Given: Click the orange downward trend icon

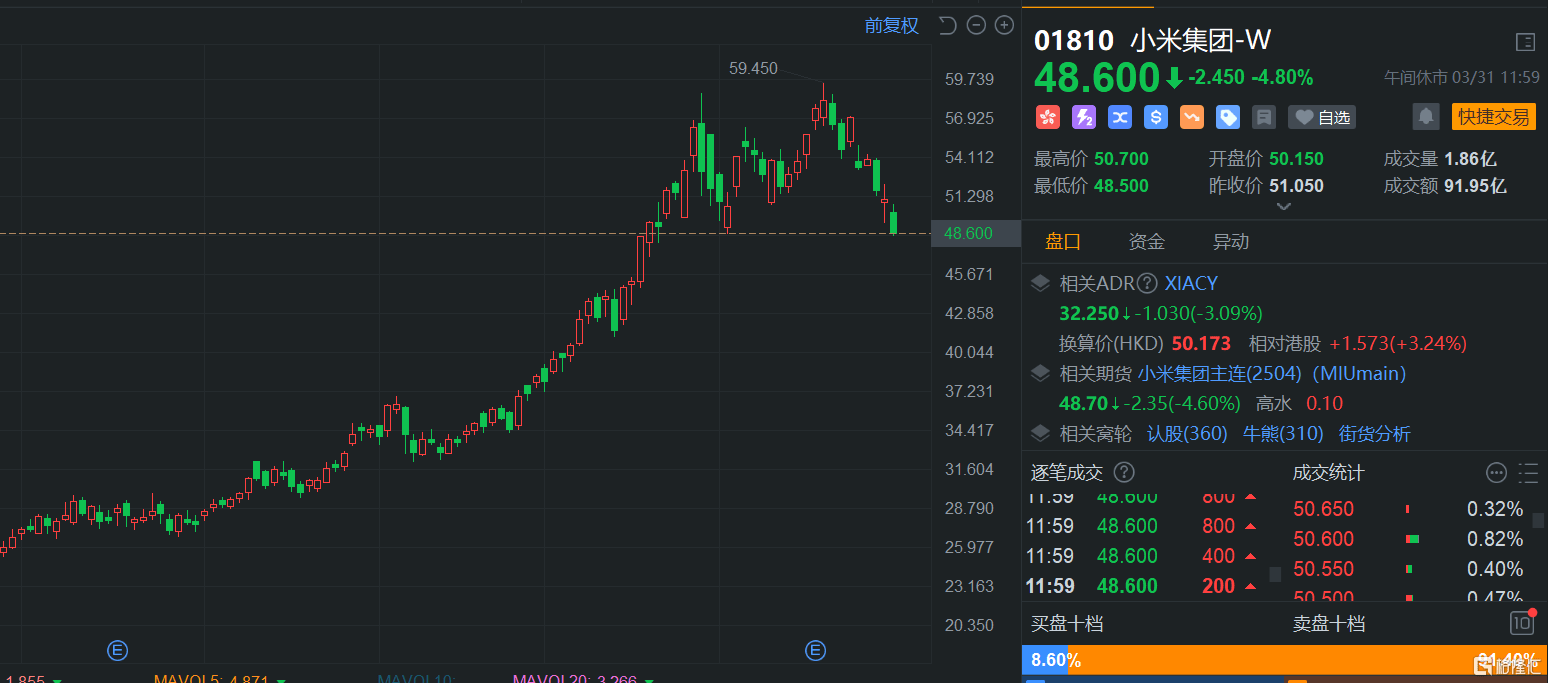Looking at the screenshot, I should 1191,118.
